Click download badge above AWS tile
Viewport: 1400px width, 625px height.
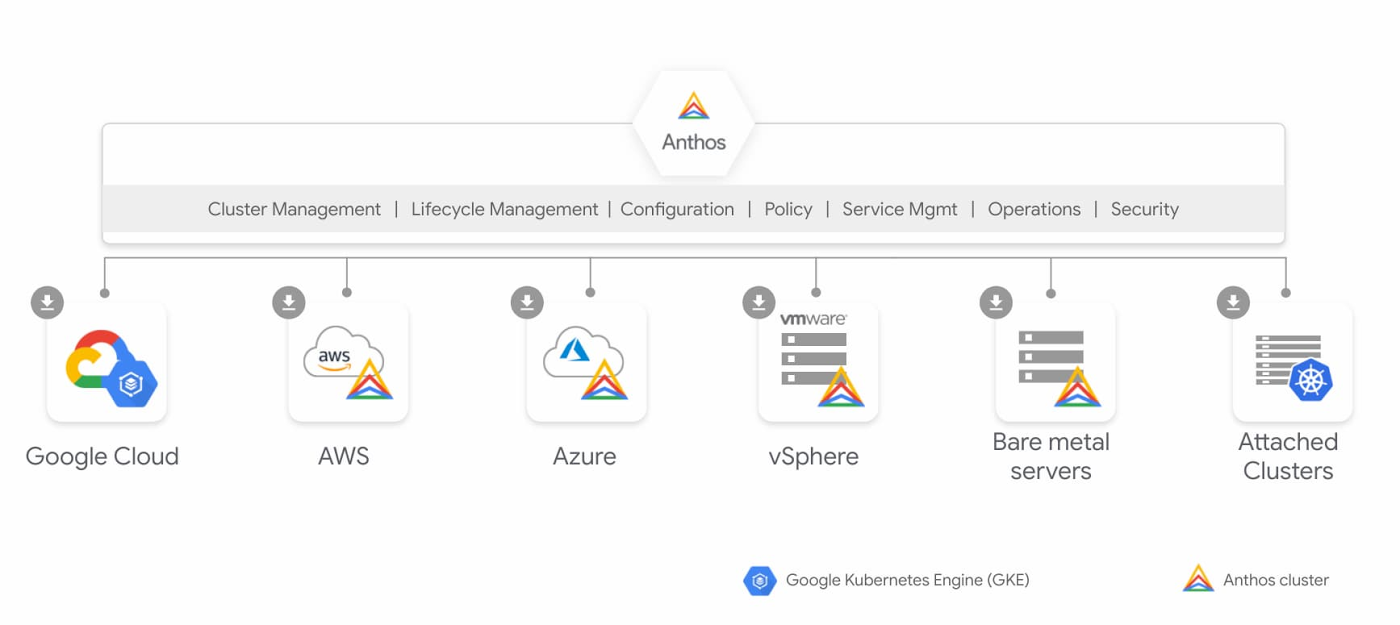[x=289, y=302]
